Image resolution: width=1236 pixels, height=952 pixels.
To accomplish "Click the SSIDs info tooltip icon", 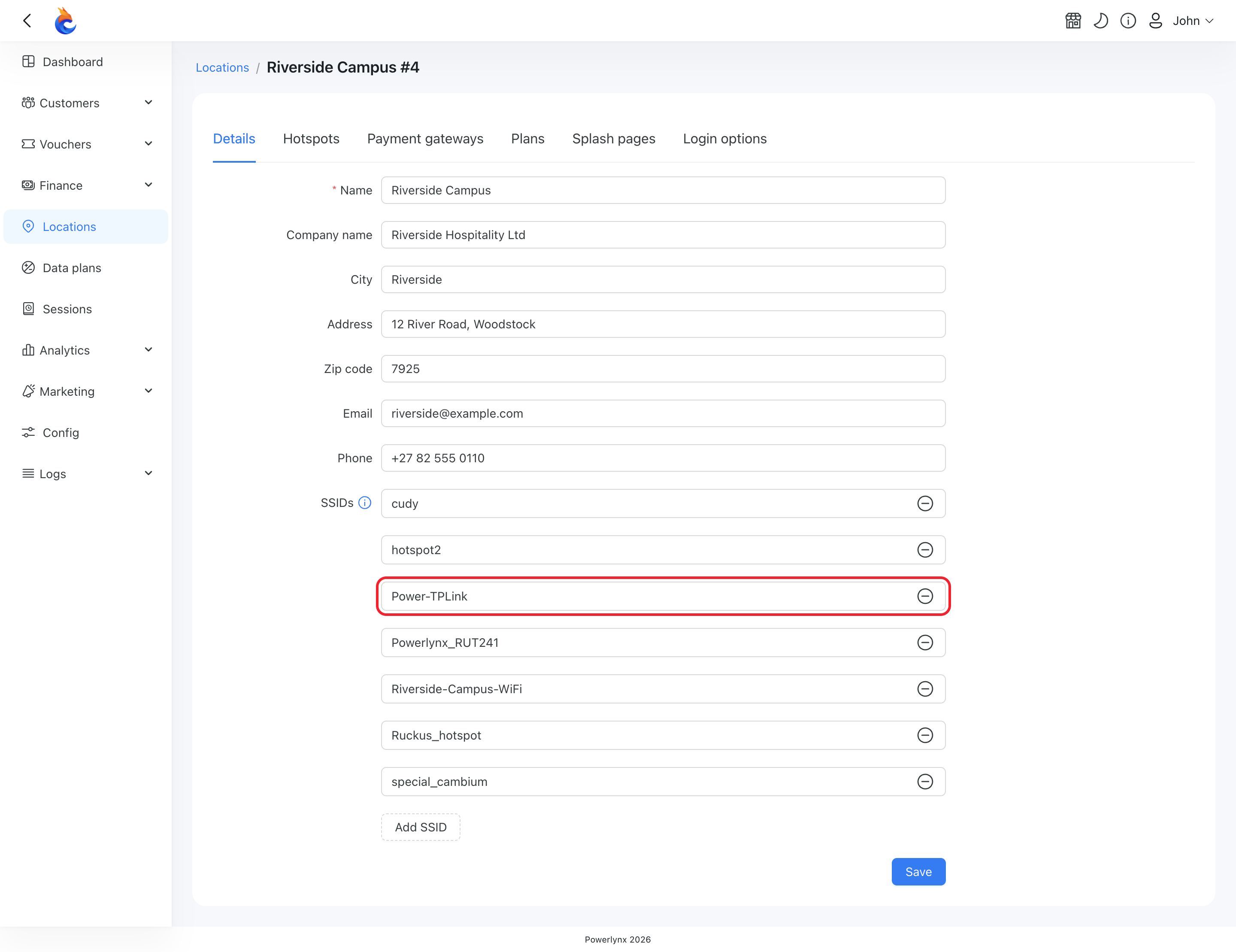I will point(365,503).
